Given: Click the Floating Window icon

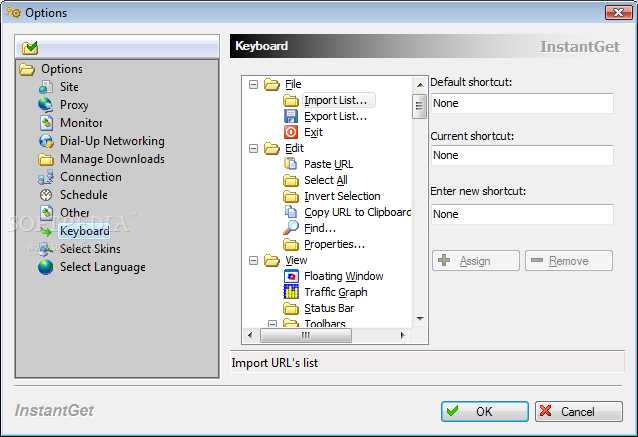Looking at the screenshot, I should tap(291, 276).
